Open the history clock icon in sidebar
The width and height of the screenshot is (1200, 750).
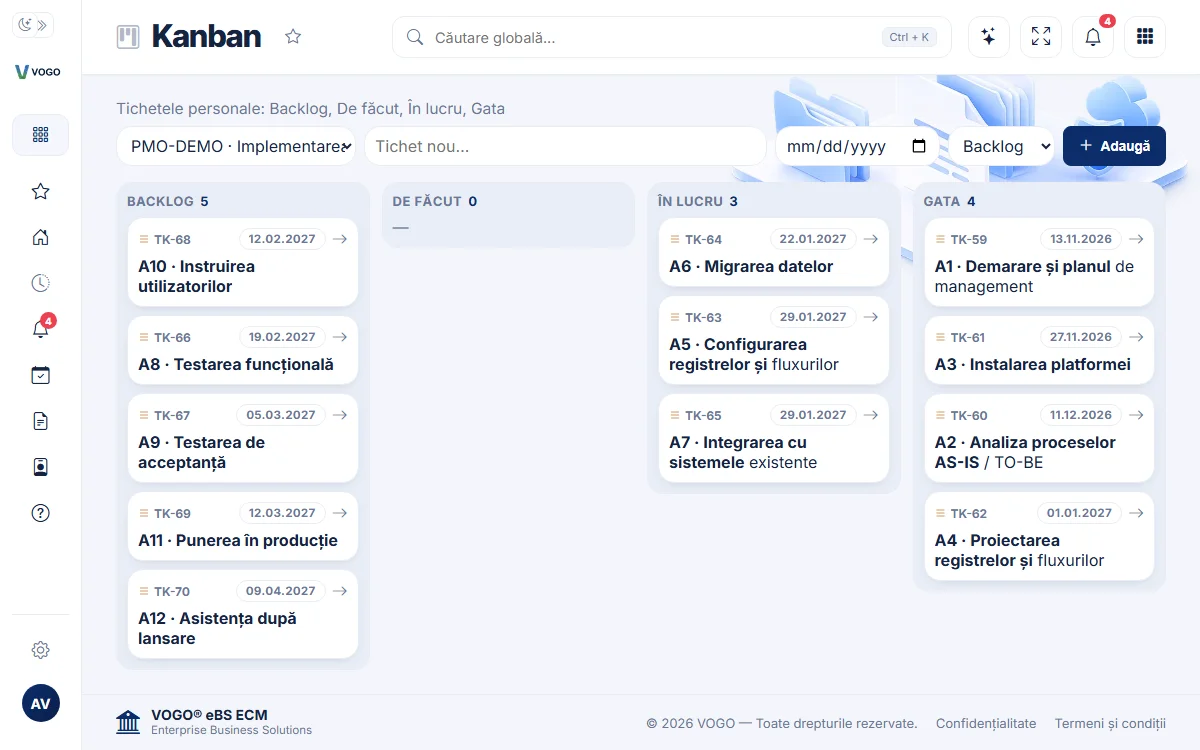coord(40,283)
